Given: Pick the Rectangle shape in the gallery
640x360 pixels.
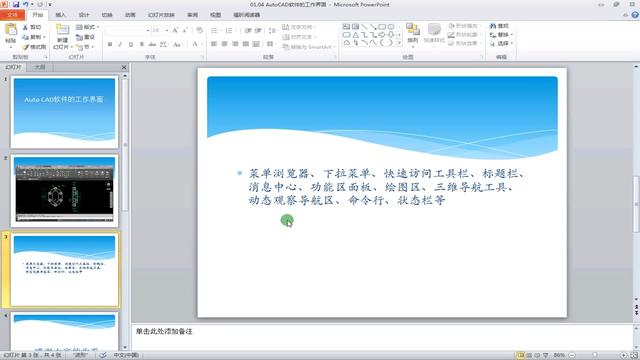Looking at the screenshot, I should 382,27.
